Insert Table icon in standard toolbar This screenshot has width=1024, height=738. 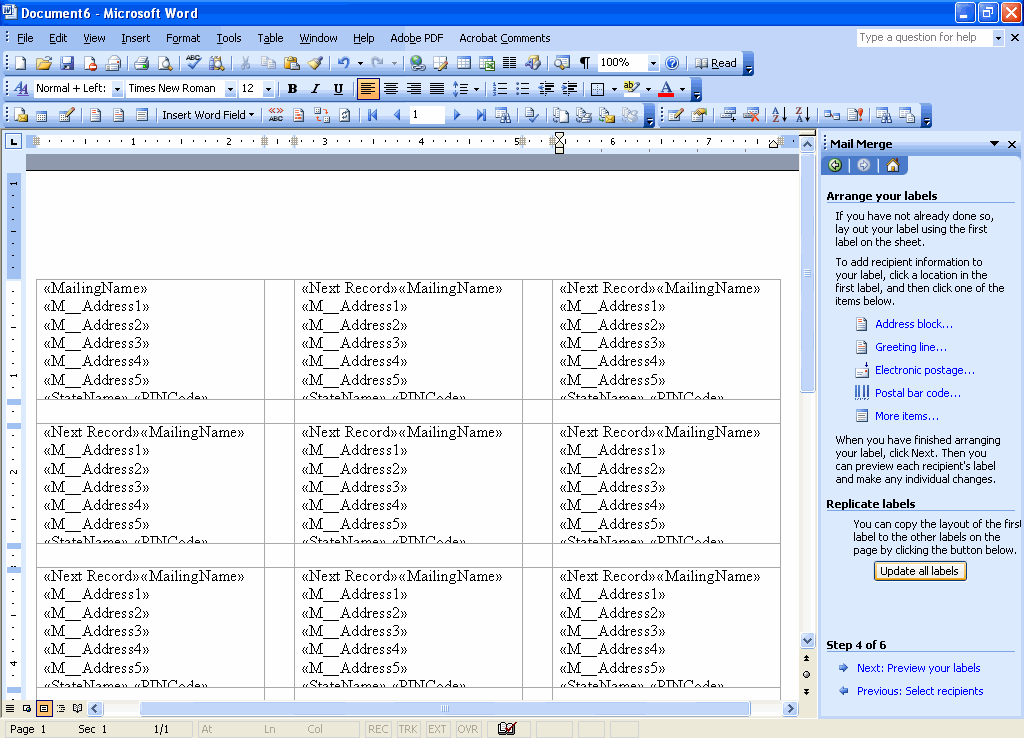point(464,63)
